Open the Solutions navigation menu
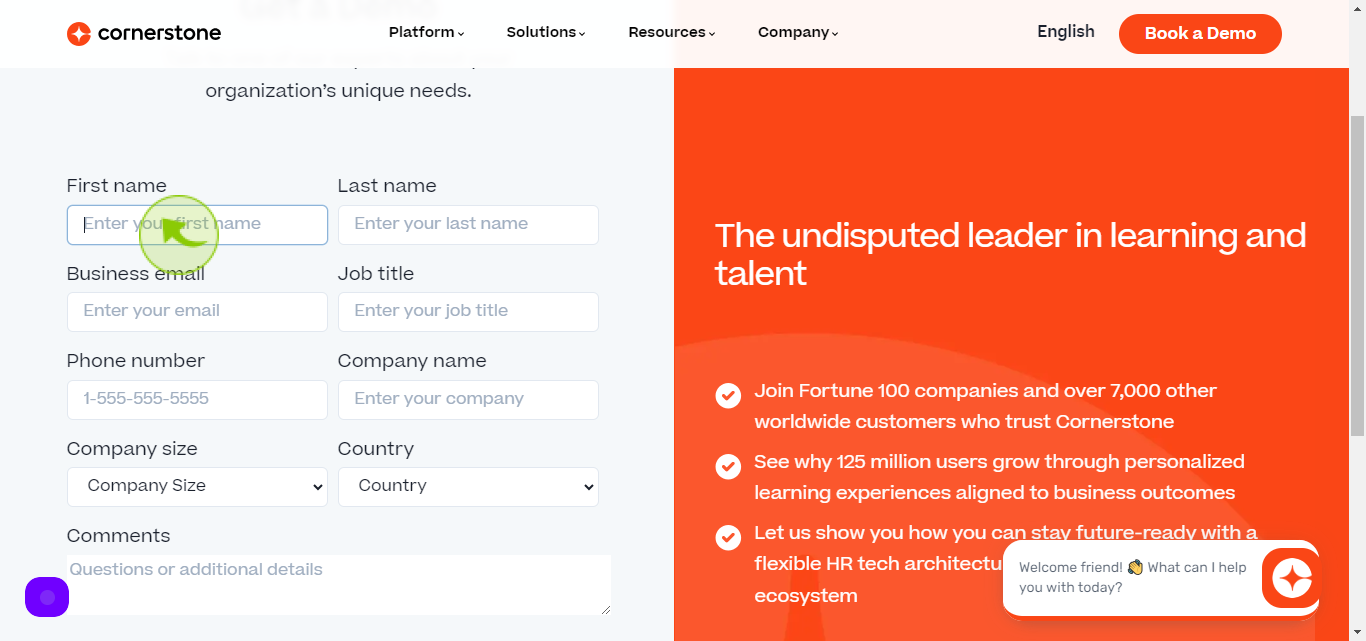Image resolution: width=1366 pixels, height=641 pixels. 545,32
